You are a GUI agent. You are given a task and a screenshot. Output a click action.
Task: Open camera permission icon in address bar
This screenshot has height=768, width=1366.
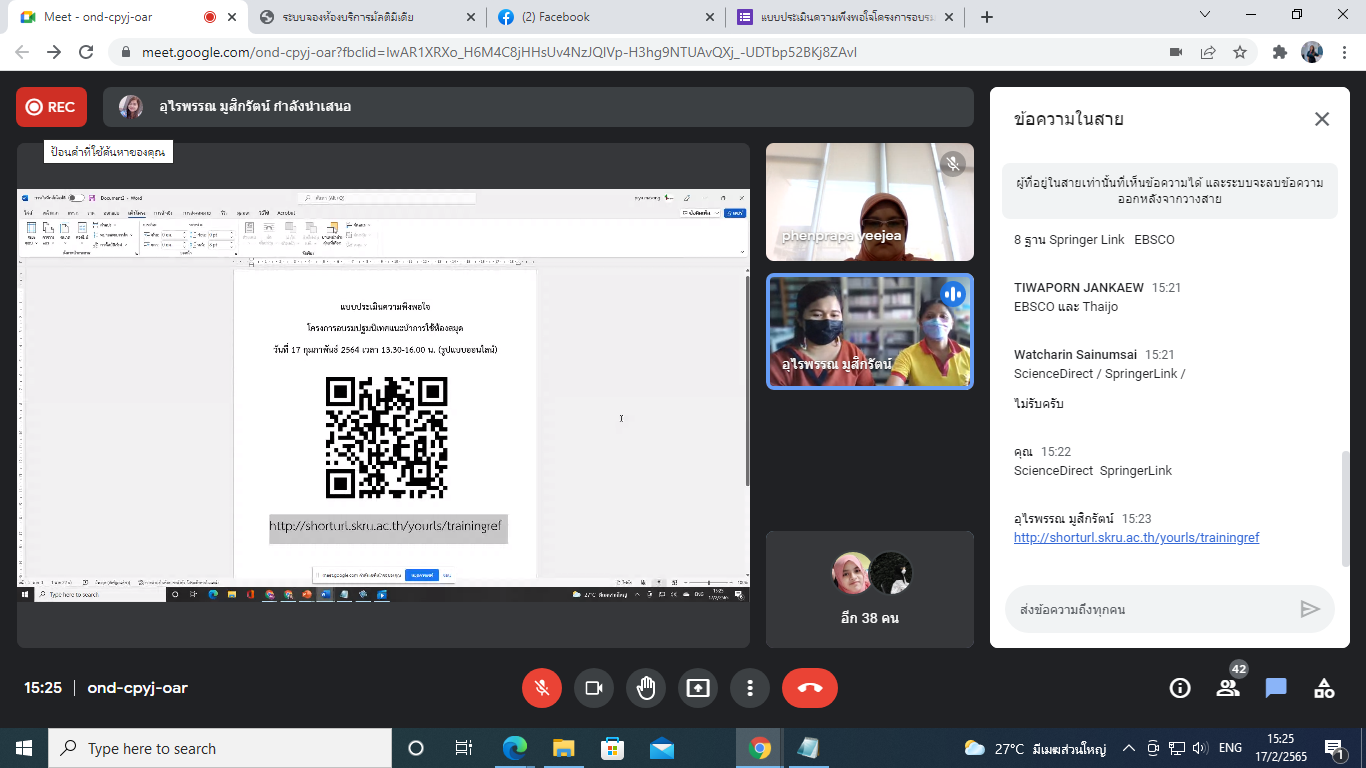pyautogui.click(x=1176, y=52)
